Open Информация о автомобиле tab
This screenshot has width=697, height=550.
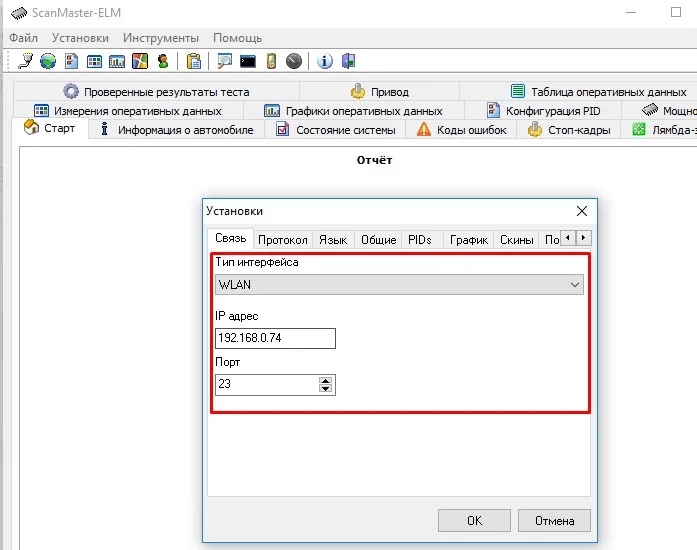(x=176, y=130)
